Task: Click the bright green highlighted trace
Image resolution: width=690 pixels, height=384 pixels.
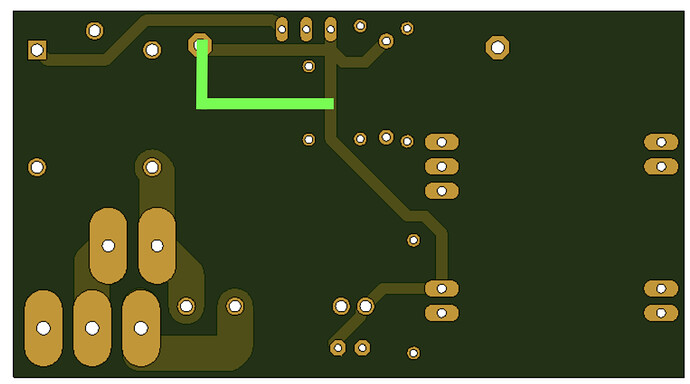Action: [x=264, y=103]
